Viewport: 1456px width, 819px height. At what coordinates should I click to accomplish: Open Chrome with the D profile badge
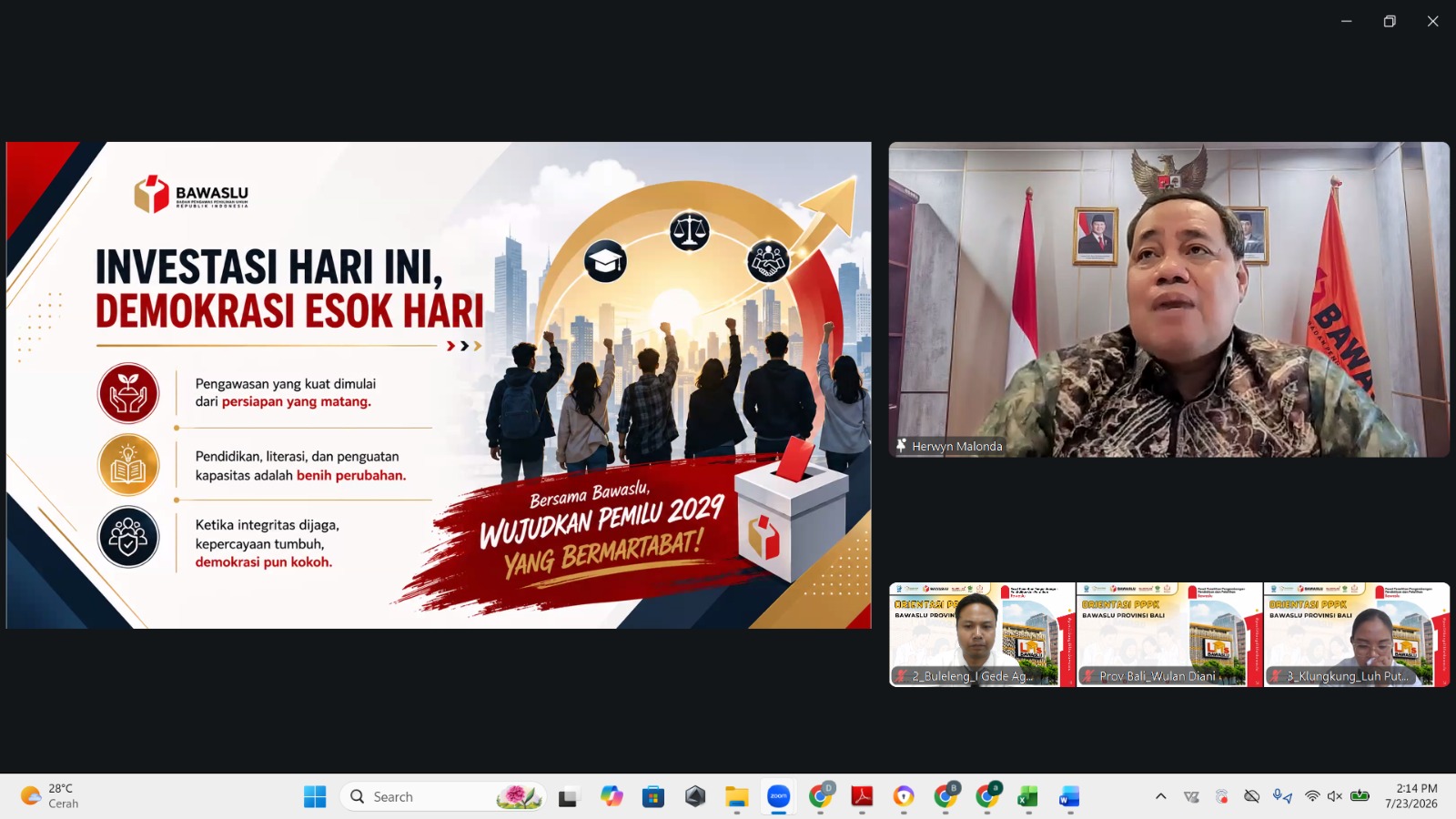(821, 797)
